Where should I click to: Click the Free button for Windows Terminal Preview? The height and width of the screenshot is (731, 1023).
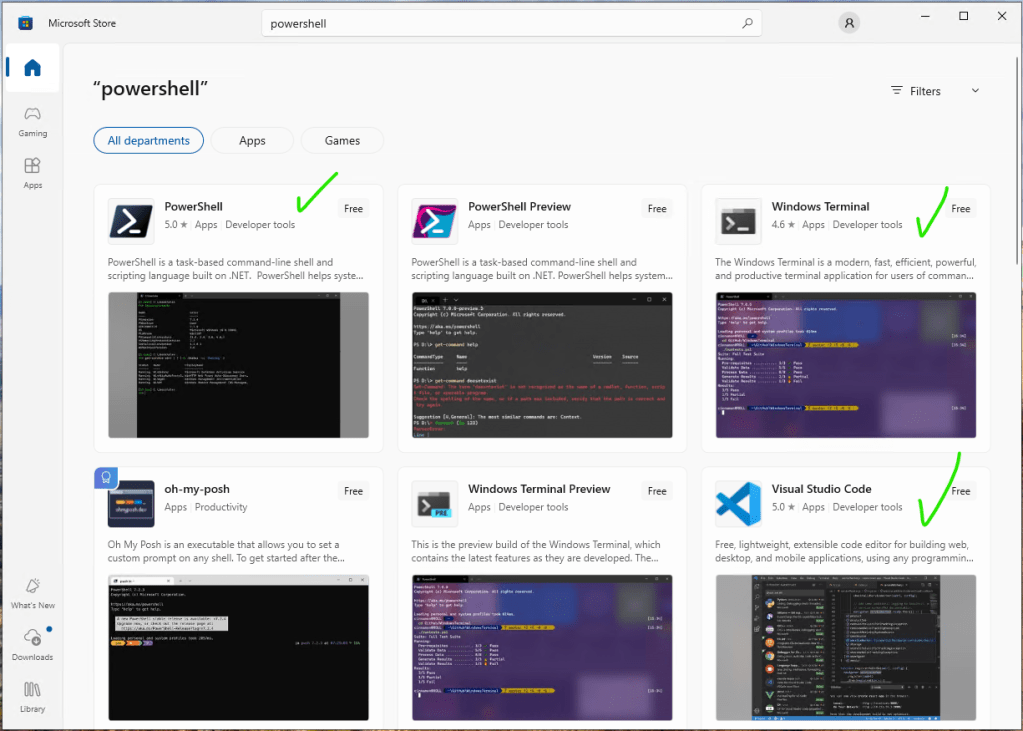[x=656, y=491]
